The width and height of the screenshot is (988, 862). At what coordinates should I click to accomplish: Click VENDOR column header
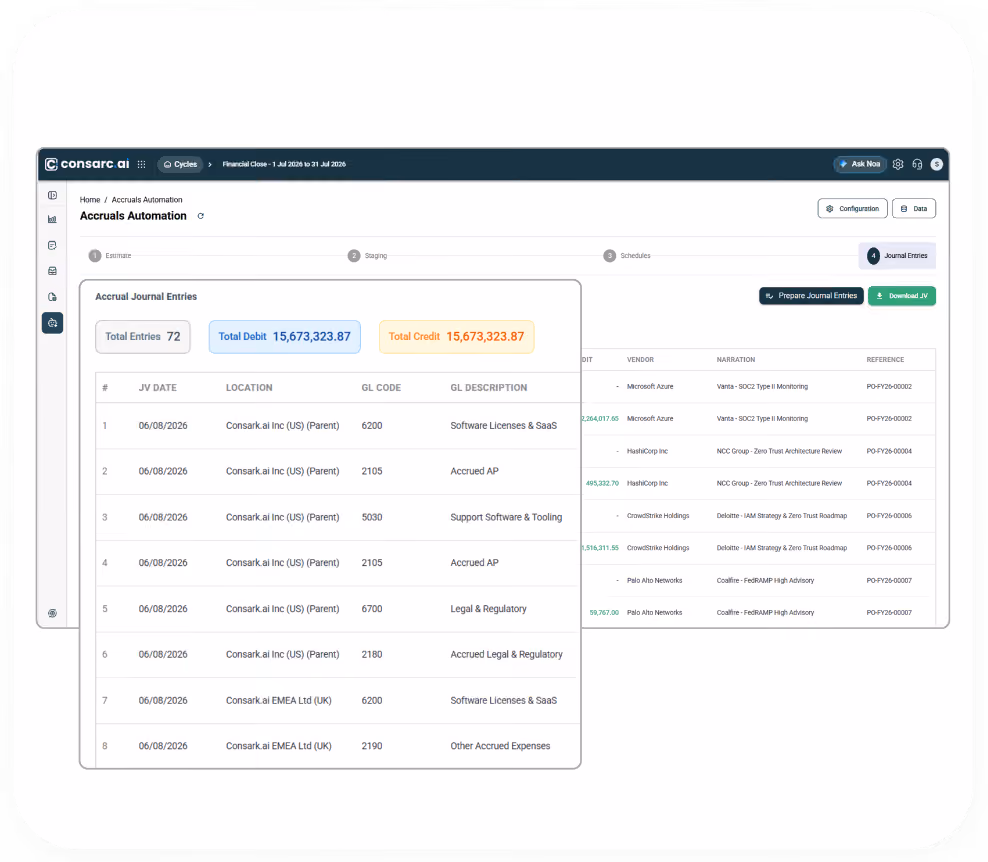tap(640, 360)
